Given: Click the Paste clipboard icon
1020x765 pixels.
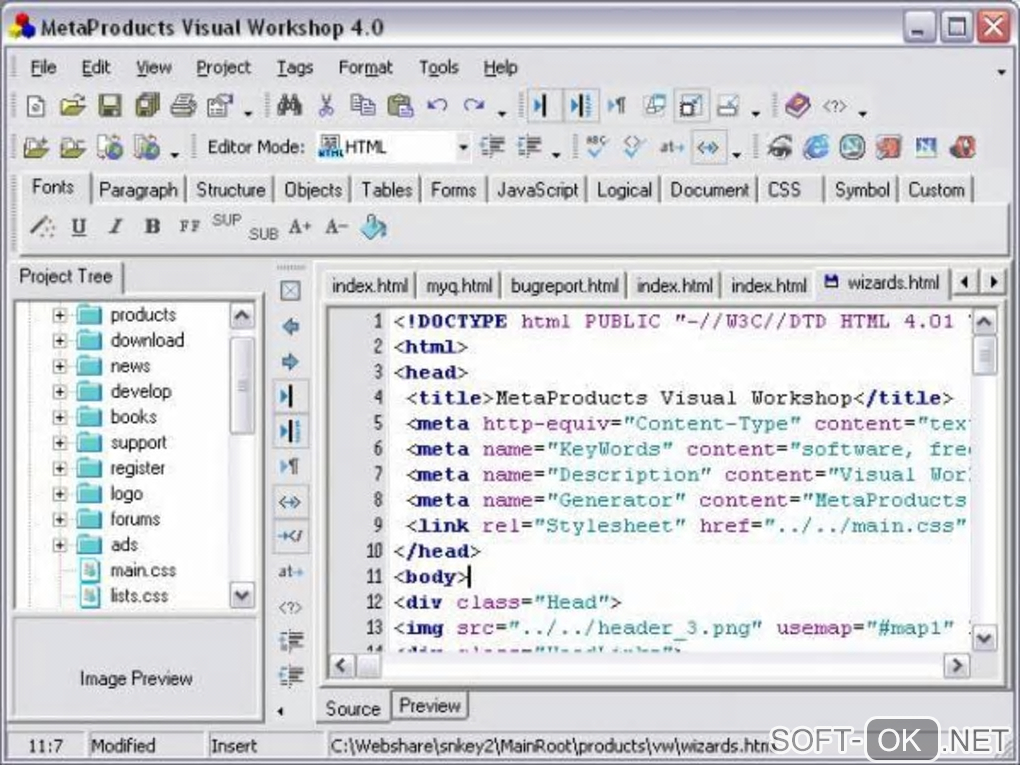Looking at the screenshot, I should pos(400,105).
